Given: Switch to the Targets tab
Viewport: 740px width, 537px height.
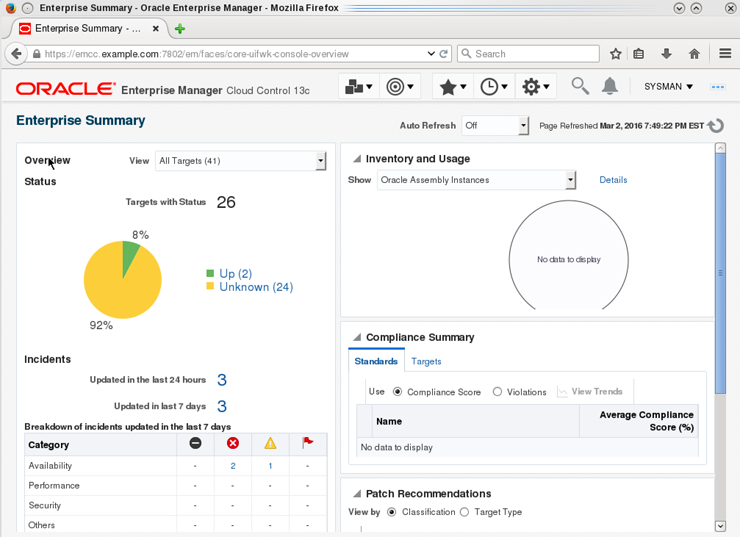Looking at the screenshot, I should pyautogui.click(x=426, y=361).
